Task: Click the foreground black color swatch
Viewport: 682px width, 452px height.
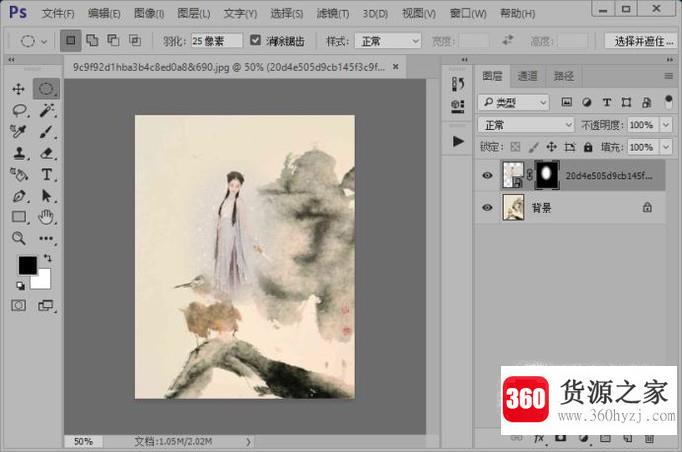Action: click(x=27, y=265)
